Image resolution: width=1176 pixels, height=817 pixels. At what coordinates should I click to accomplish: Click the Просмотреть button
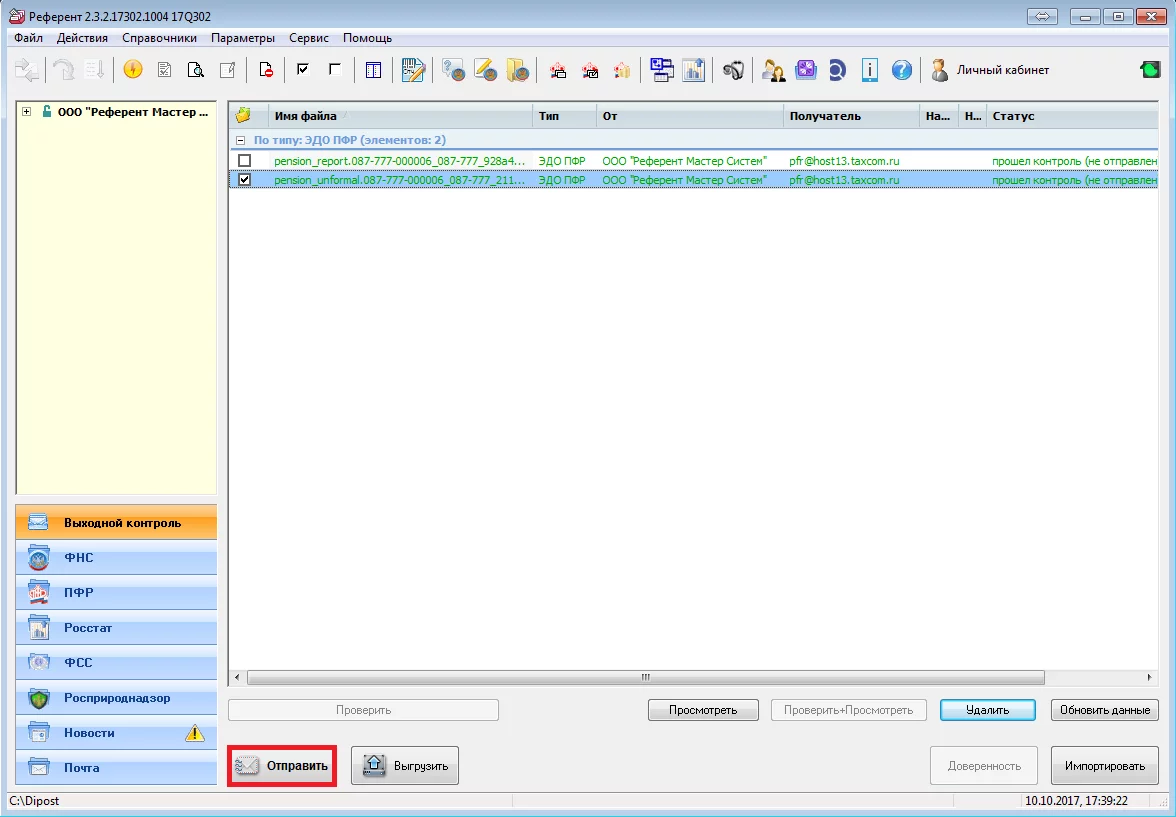point(704,710)
